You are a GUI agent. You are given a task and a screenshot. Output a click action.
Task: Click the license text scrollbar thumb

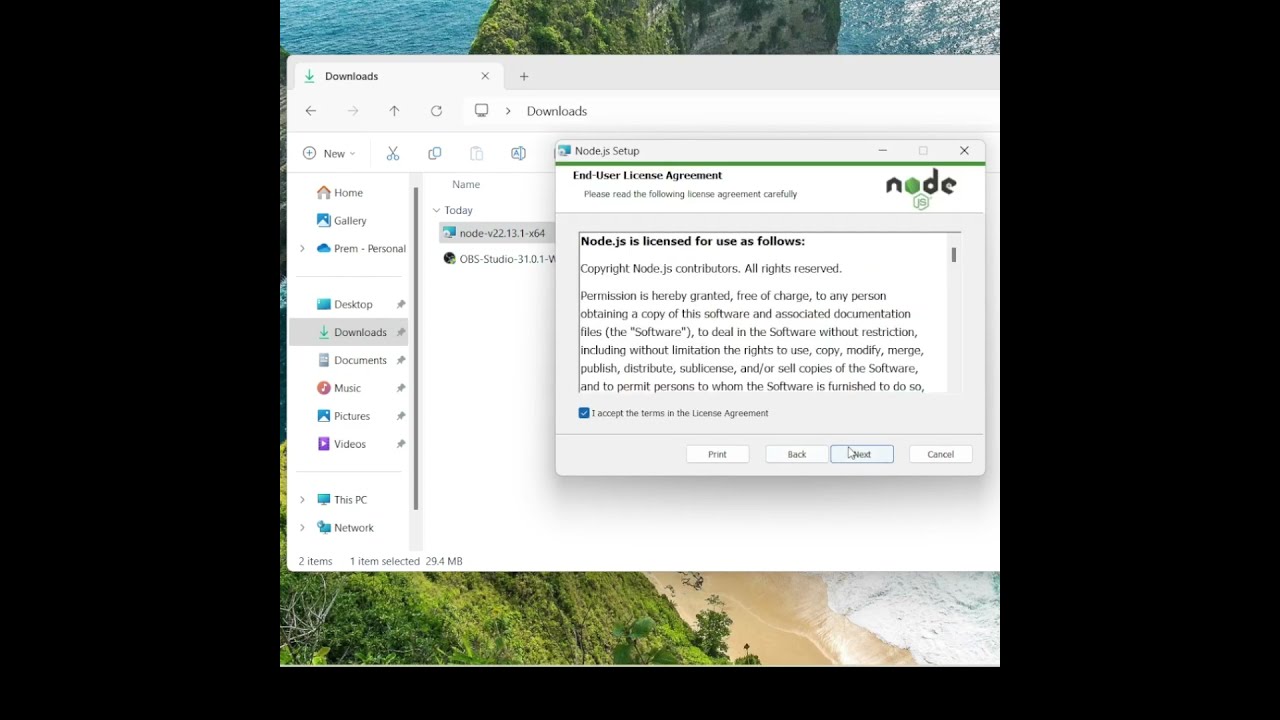[954, 255]
